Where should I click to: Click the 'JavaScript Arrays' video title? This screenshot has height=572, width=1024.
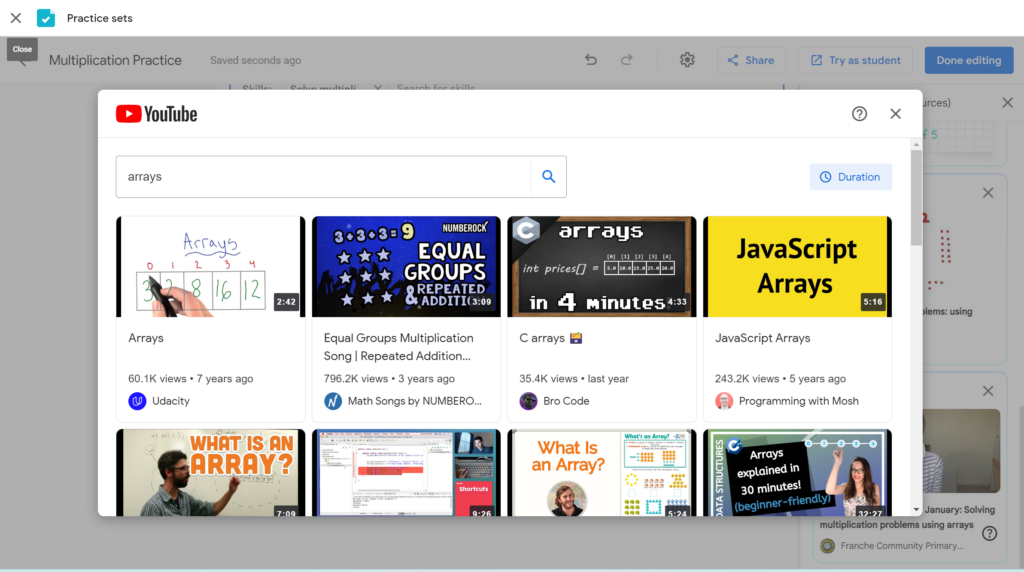pos(762,338)
